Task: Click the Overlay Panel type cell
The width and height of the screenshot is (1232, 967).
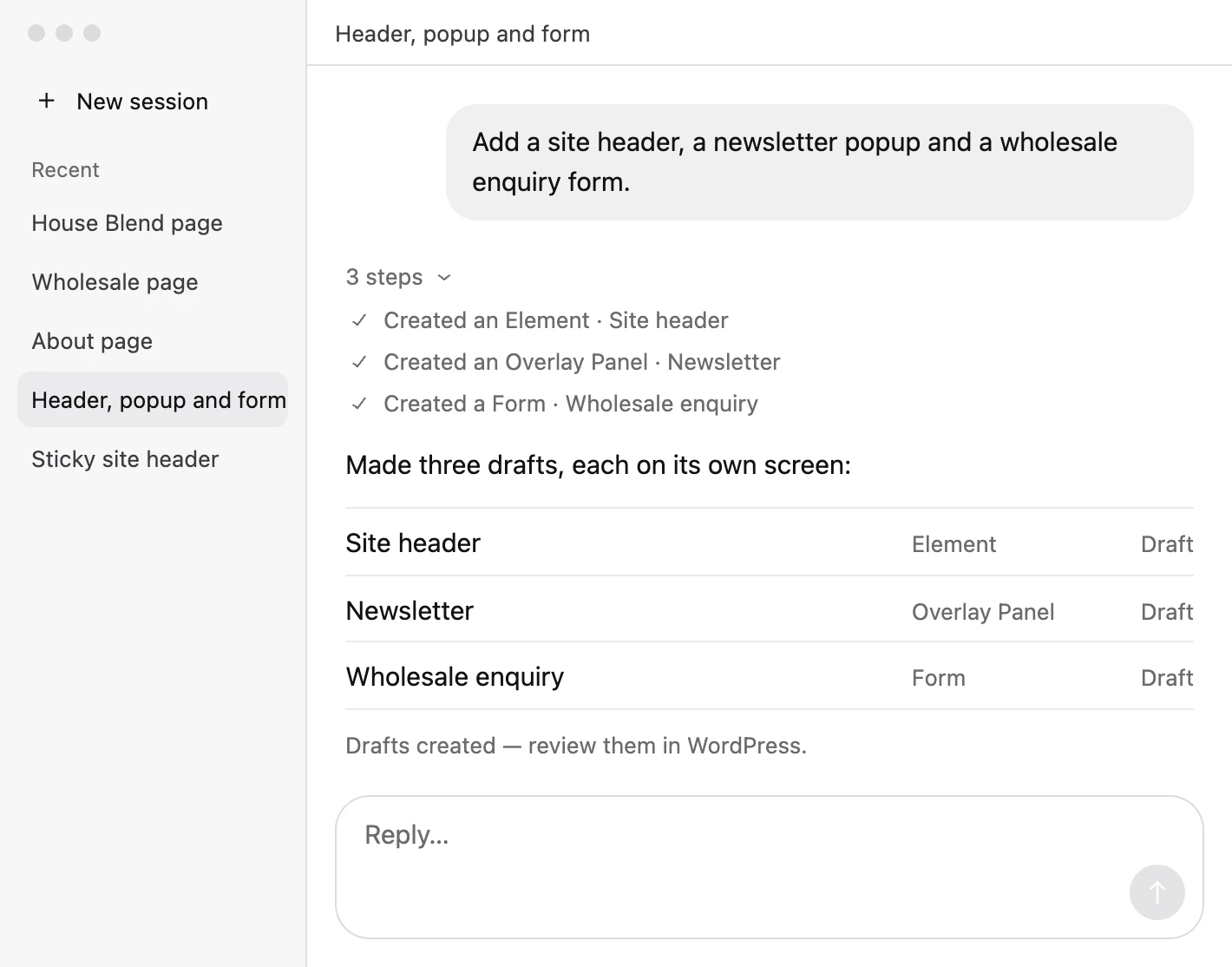Action: point(983,612)
